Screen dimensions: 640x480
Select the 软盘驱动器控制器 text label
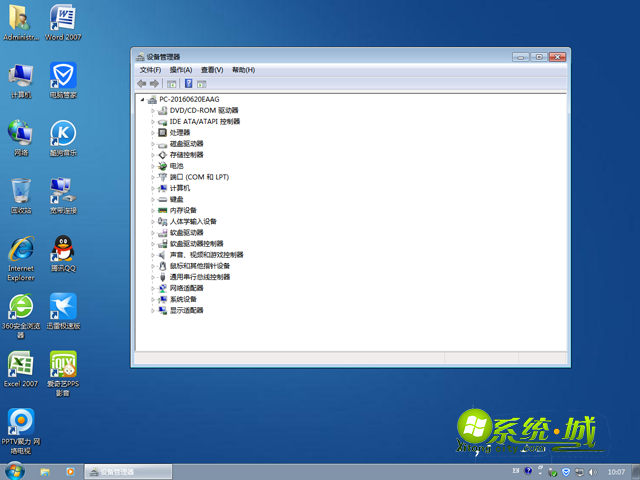click(196, 244)
